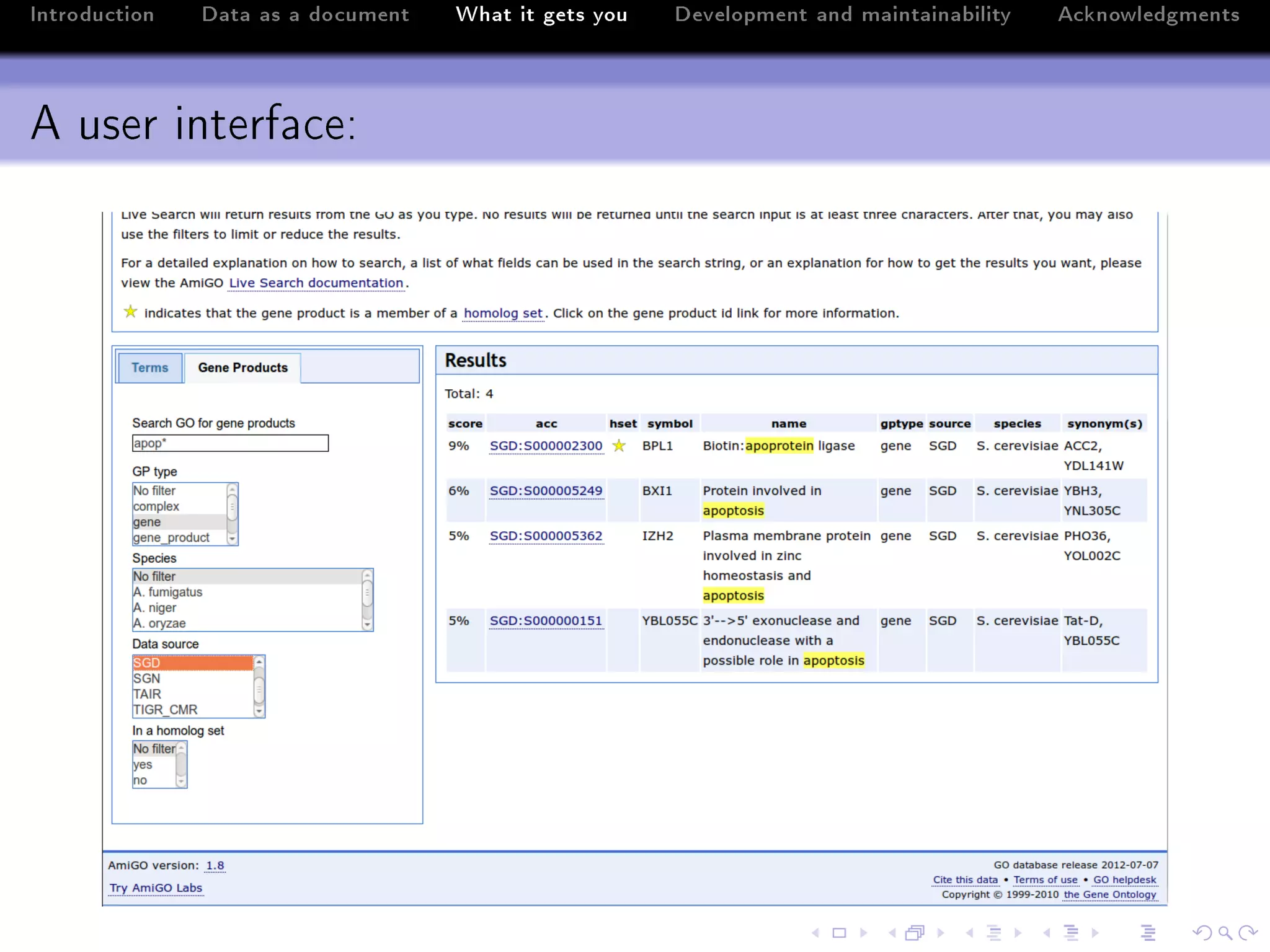Click the section lines icon in Beamer navigation
This screenshot has width=1270, height=952.
pos(1071,932)
